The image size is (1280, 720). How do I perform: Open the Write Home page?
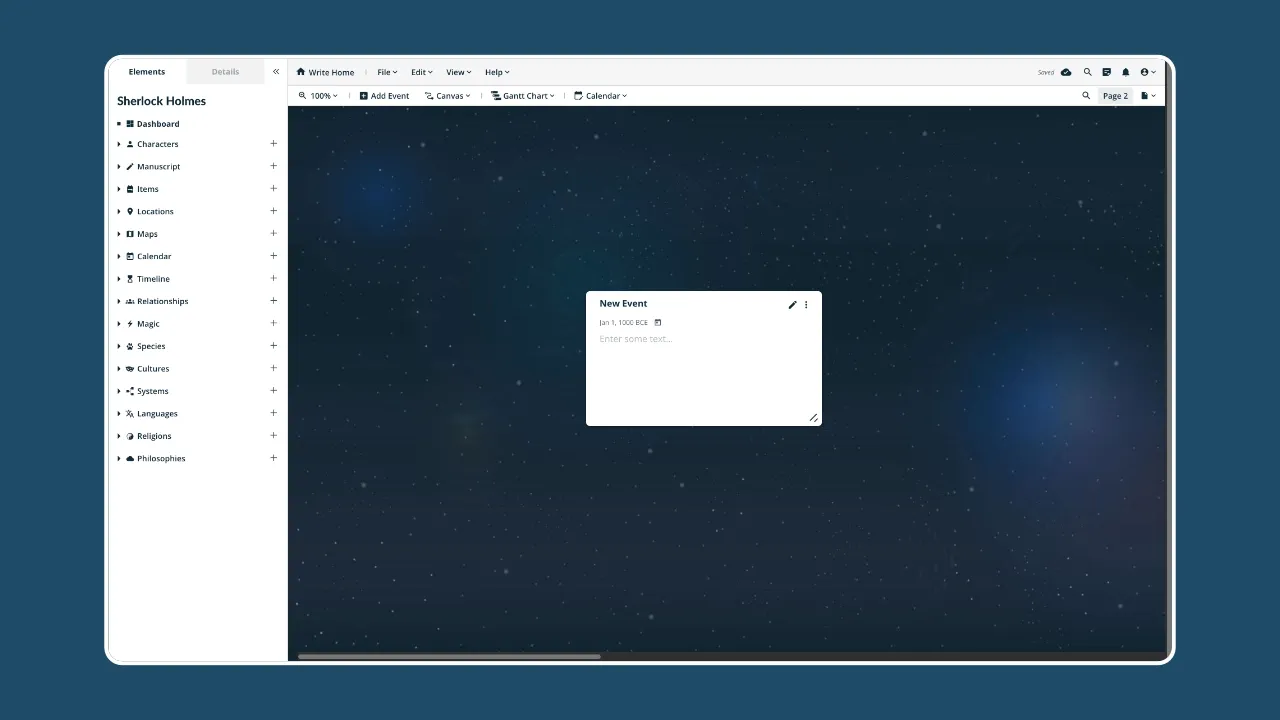click(x=326, y=71)
